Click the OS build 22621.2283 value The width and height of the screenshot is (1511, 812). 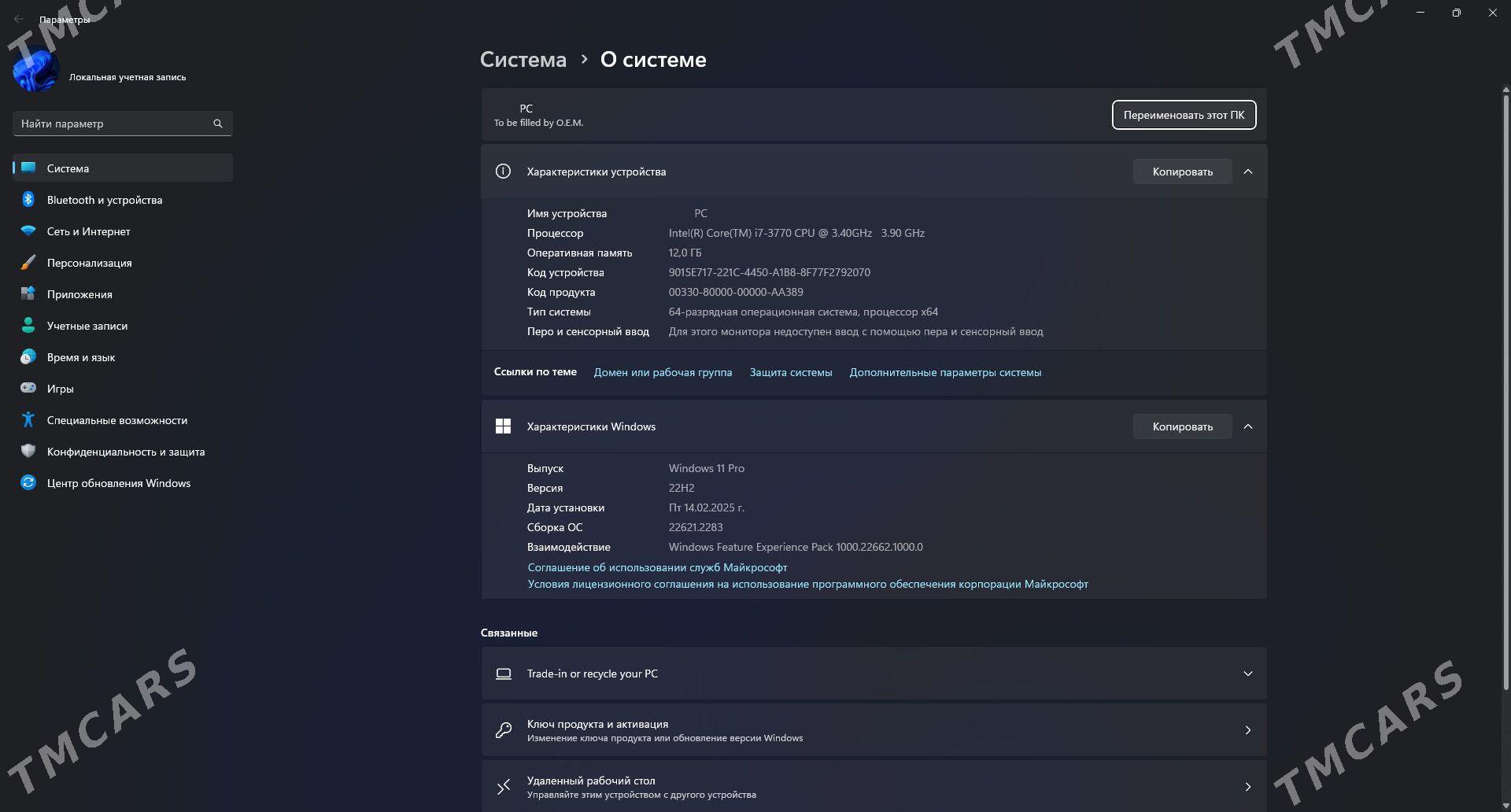pos(696,527)
